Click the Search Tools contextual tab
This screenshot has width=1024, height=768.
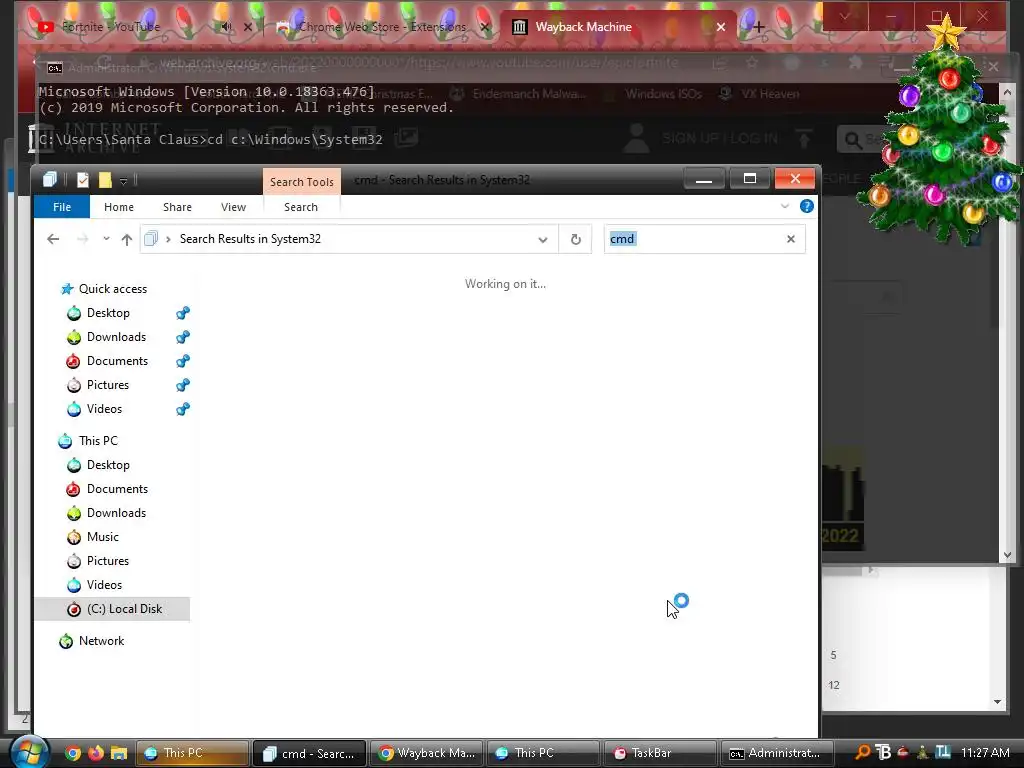[x=302, y=182]
